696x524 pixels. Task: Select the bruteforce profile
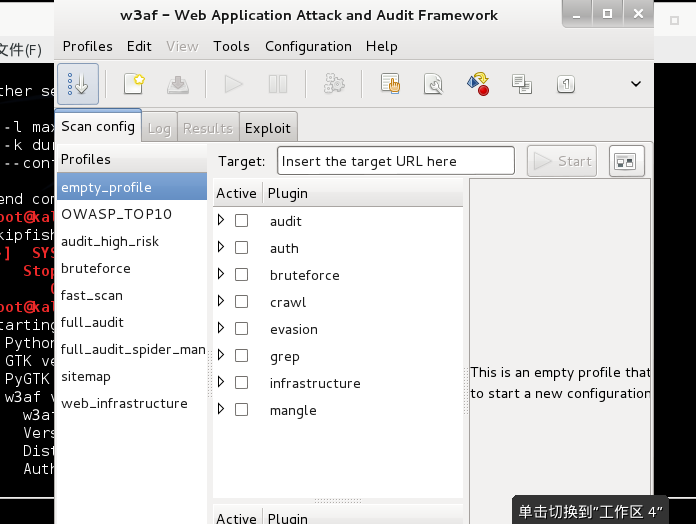pos(132,268)
